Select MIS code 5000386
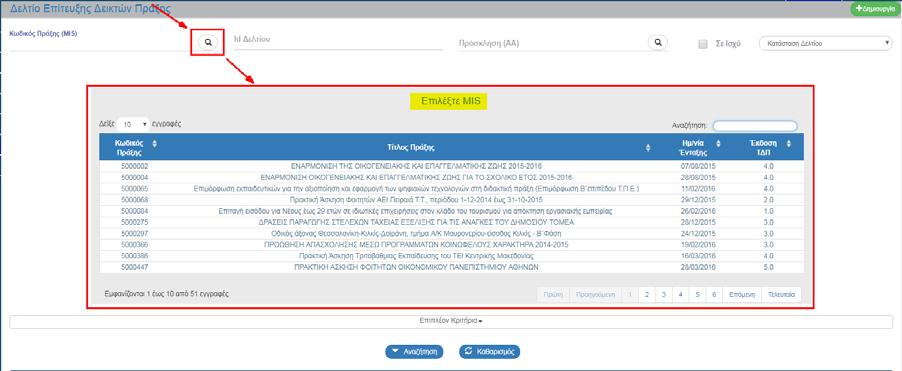902x371 pixels. pyautogui.click(x=134, y=256)
